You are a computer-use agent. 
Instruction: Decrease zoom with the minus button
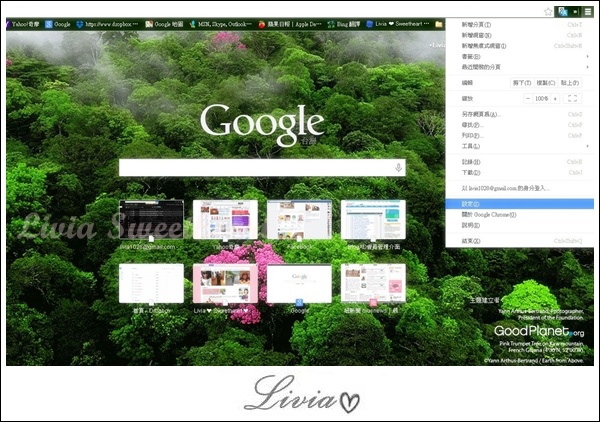(x=528, y=98)
